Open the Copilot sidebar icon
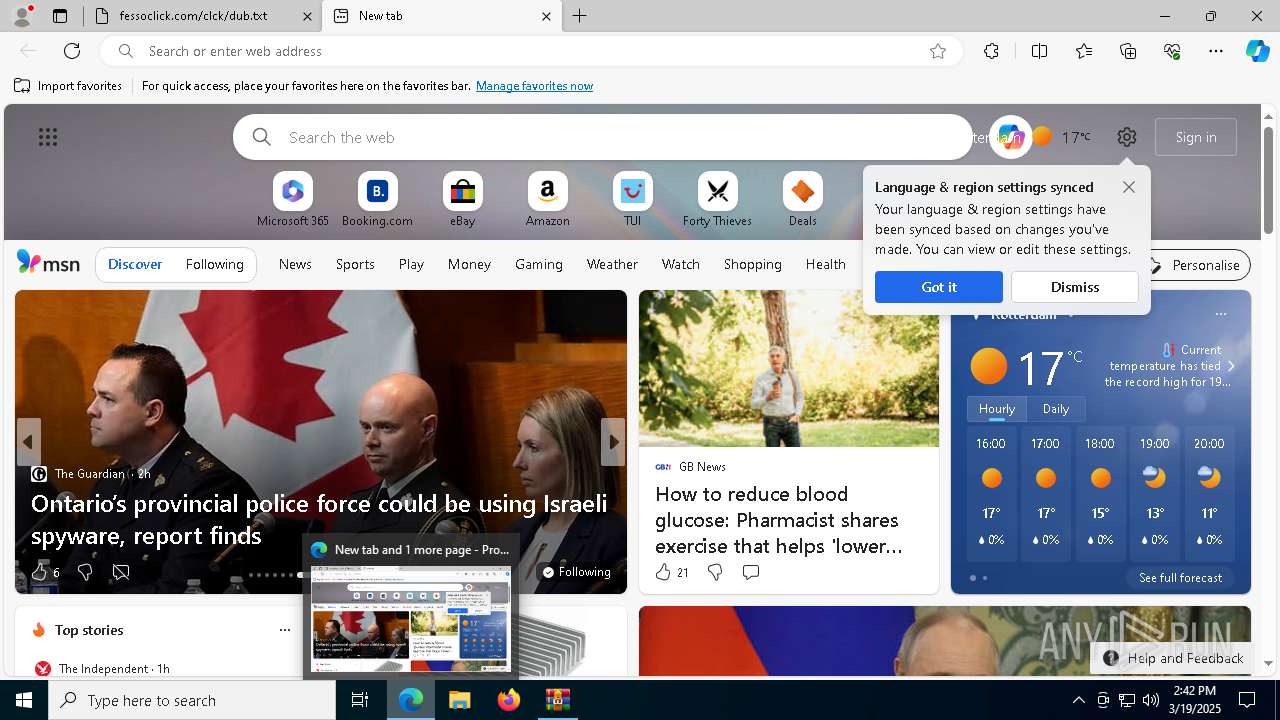Image resolution: width=1280 pixels, height=720 pixels. pos(1257,51)
